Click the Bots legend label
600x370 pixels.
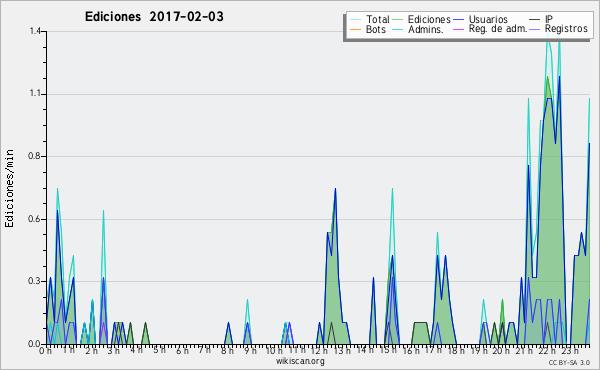tap(375, 29)
